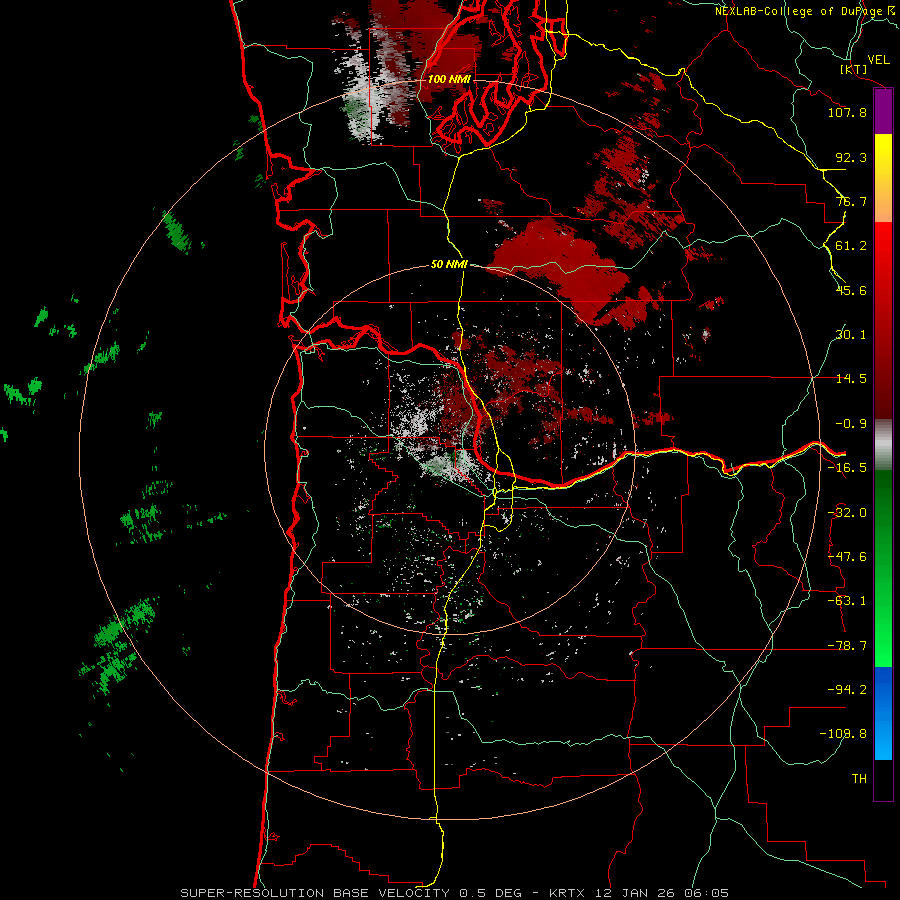This screenshot has width=900, height=900.
Task: Select the -109.8 legend value
Action: click(844, 734)
